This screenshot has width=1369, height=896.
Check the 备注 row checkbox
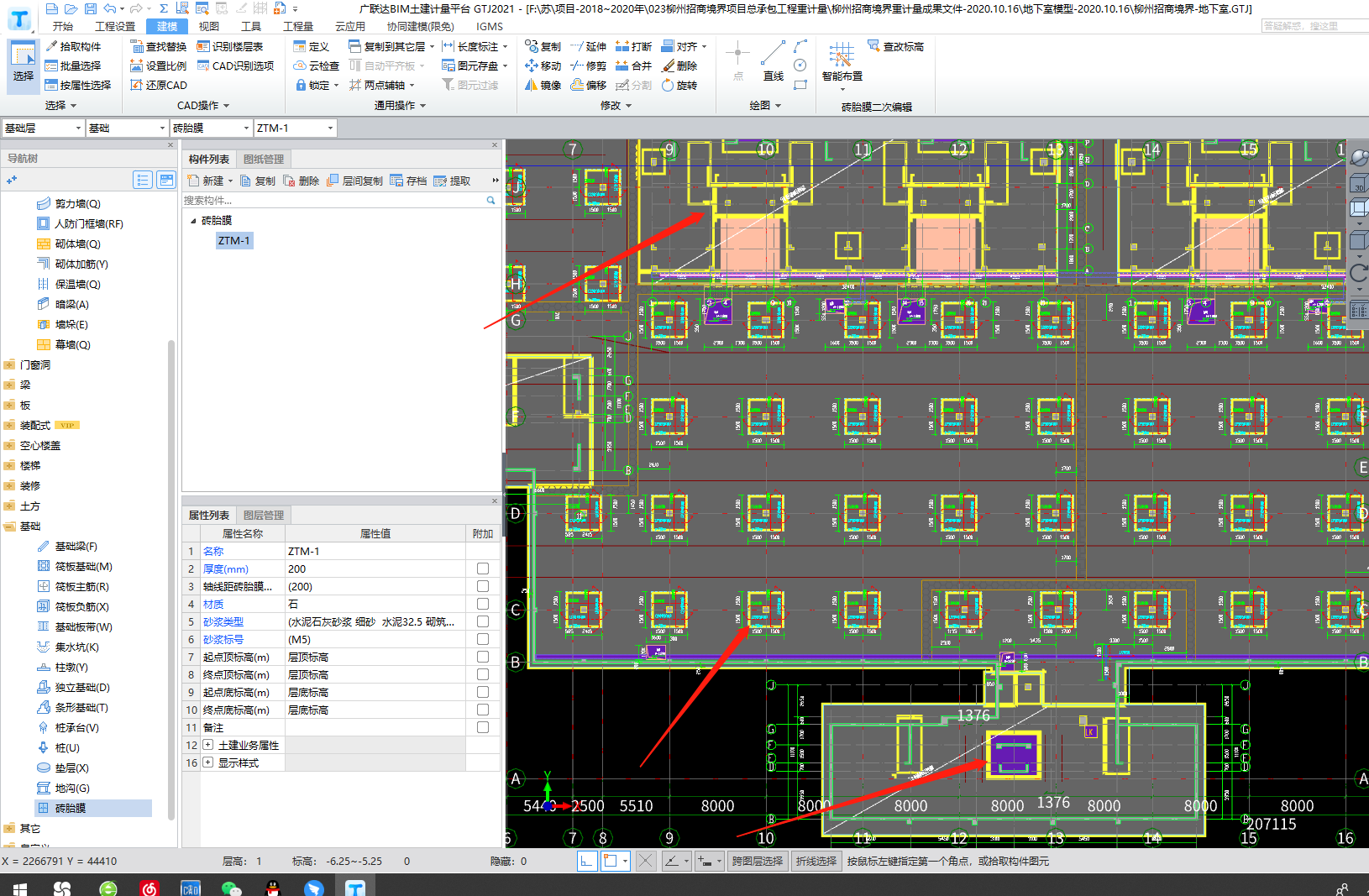(x=483, y=727)
